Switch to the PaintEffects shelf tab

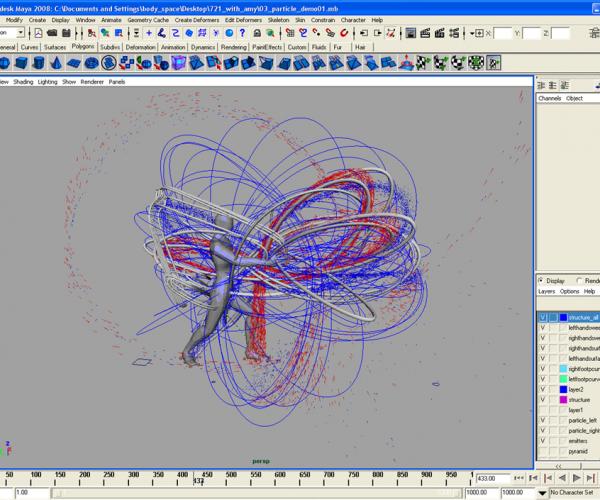267,47
